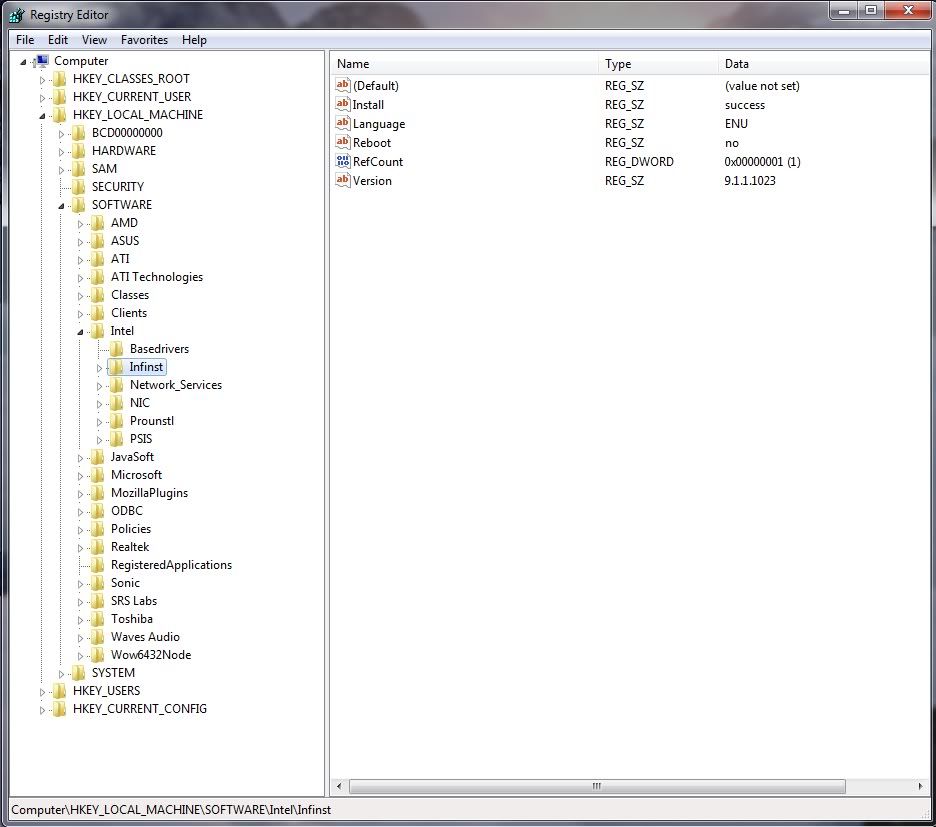Open the Edit menu
936x827 pixels.
pos(58,39)
